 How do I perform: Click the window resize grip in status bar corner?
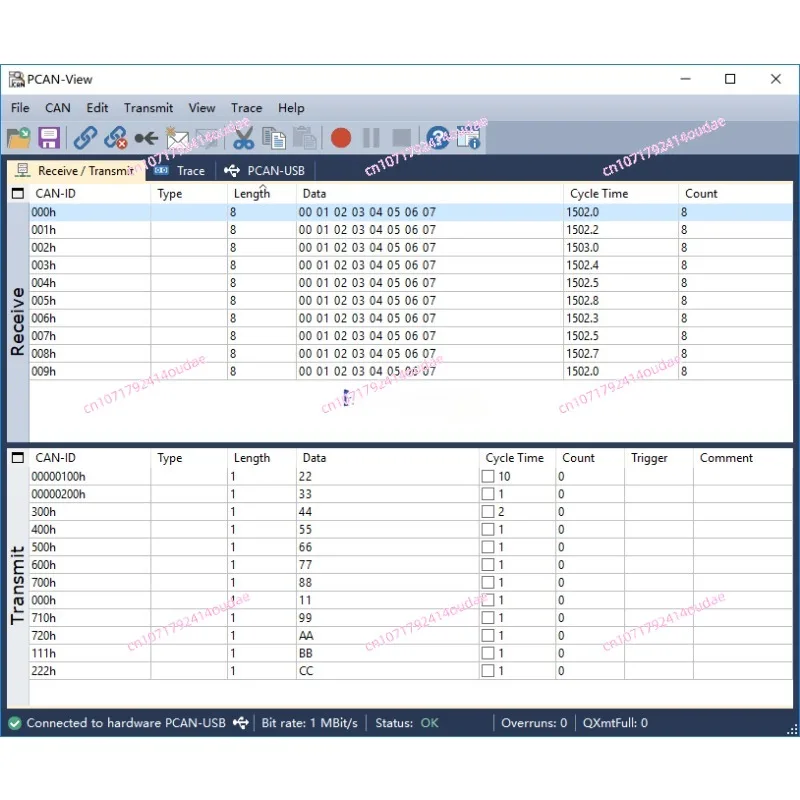pyautogui.click(x=792, y=730)
